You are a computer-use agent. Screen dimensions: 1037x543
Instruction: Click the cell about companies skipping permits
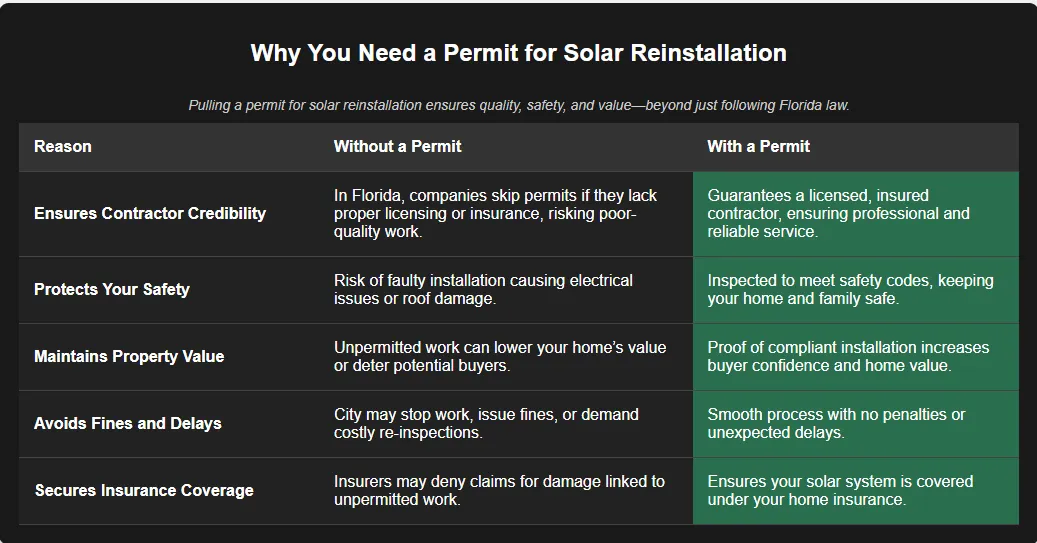coord(495,213)
